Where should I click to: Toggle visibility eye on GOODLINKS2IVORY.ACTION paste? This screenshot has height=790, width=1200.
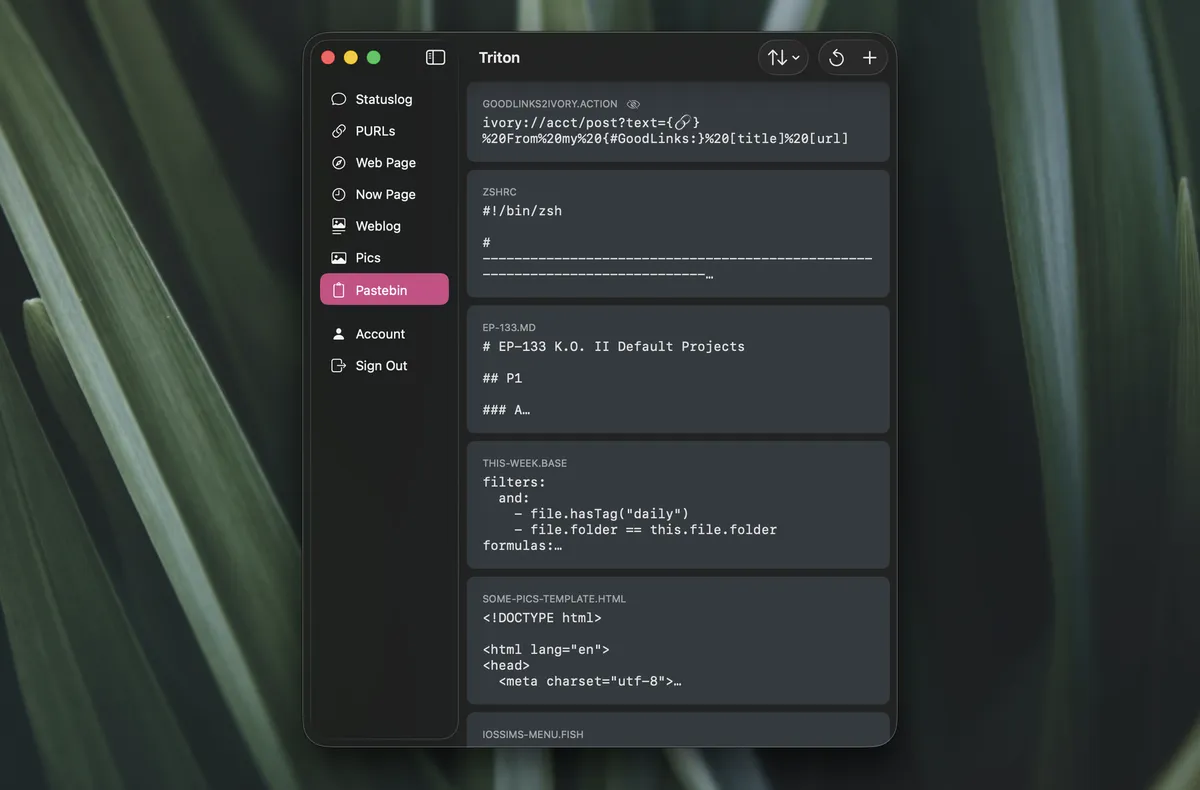633,104
